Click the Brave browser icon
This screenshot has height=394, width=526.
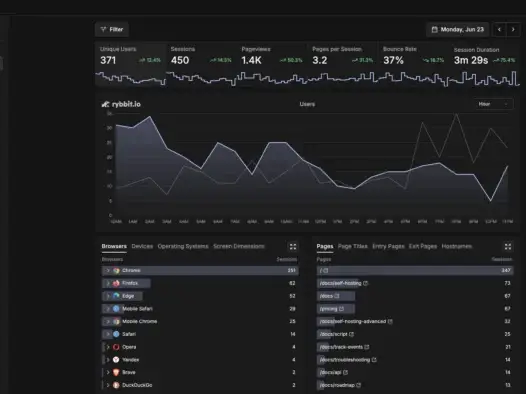116,373
